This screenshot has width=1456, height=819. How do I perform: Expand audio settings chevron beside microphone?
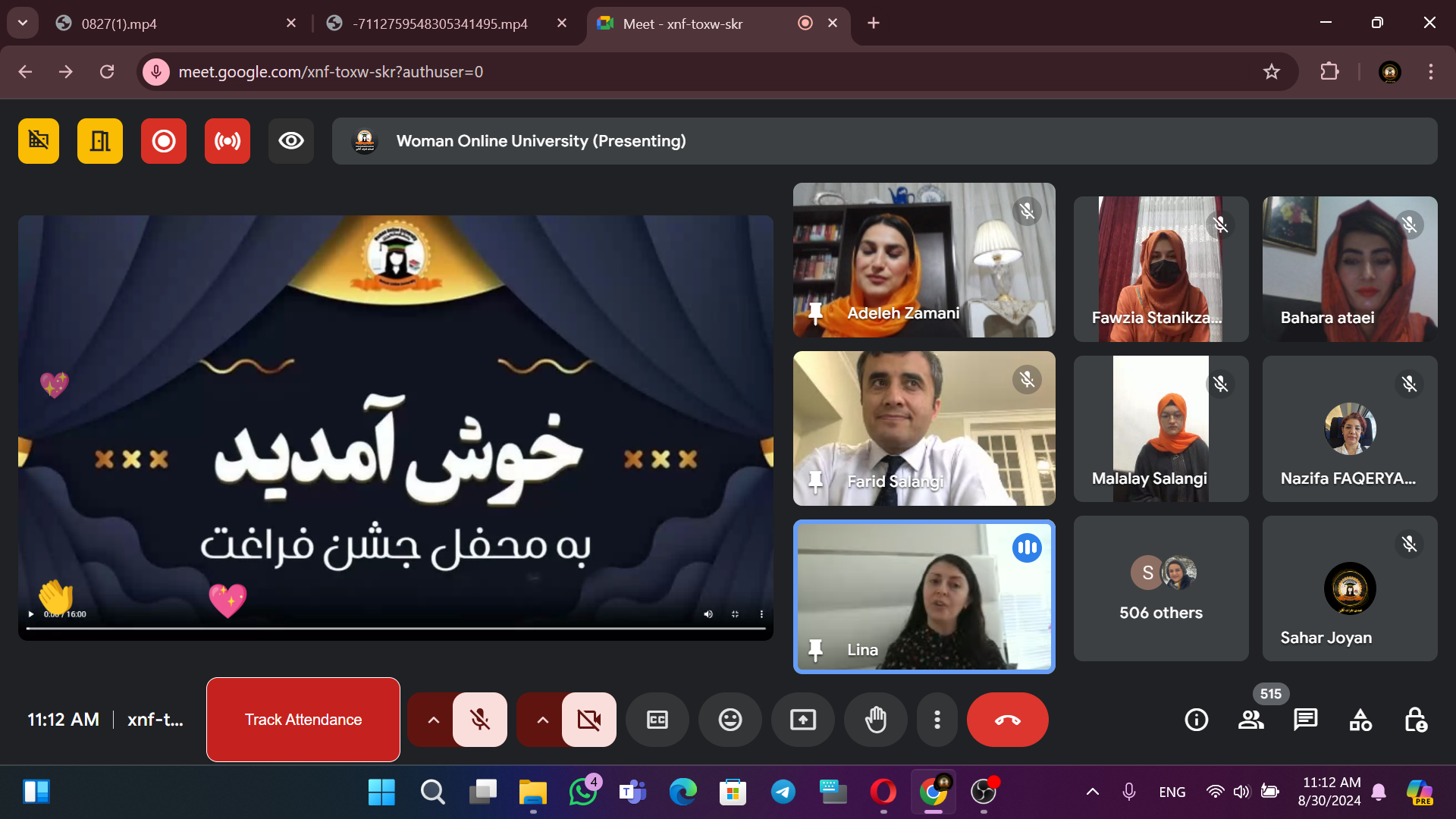coord(433,720)
